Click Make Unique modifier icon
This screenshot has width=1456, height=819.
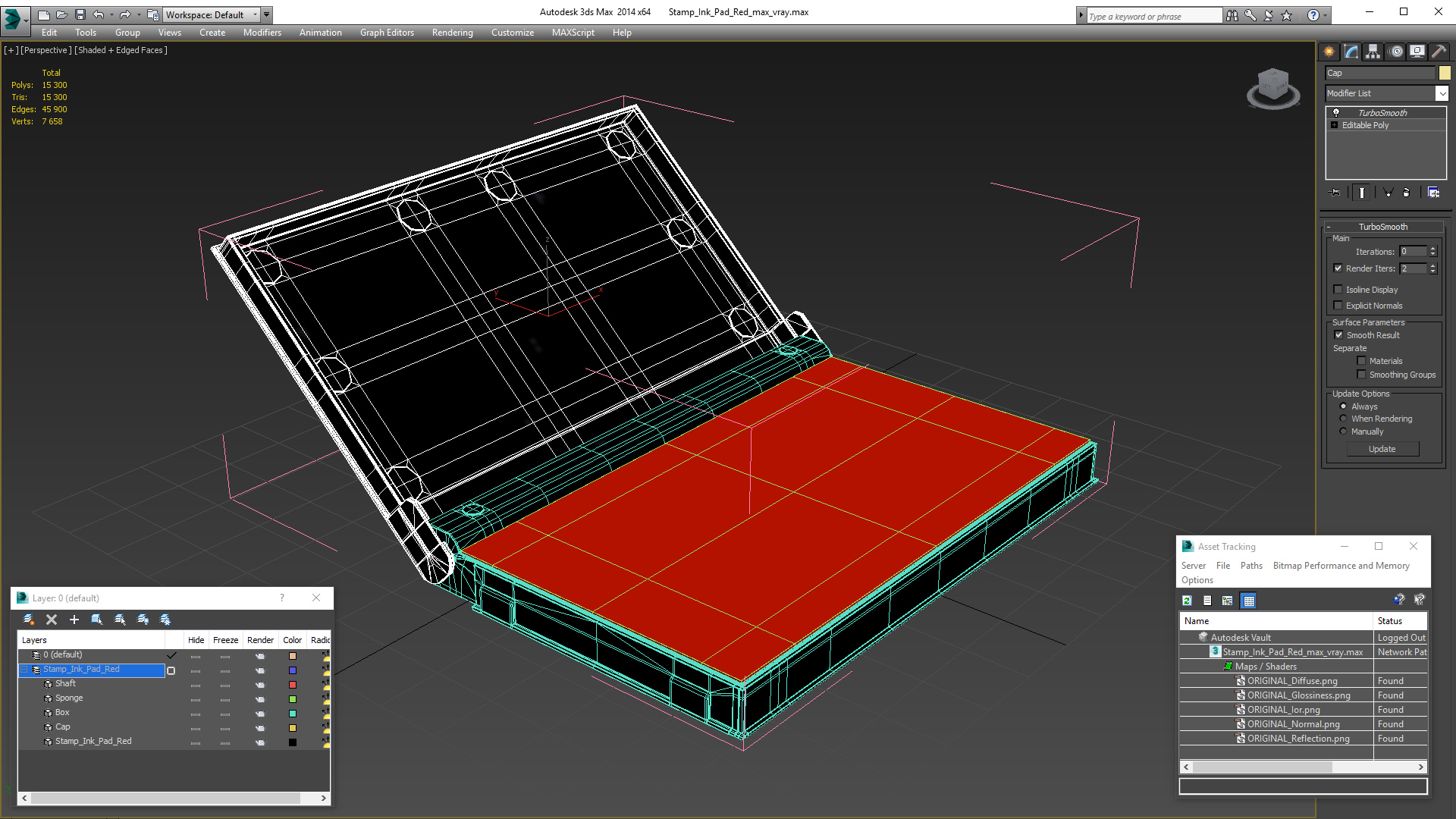point(1388,193)
